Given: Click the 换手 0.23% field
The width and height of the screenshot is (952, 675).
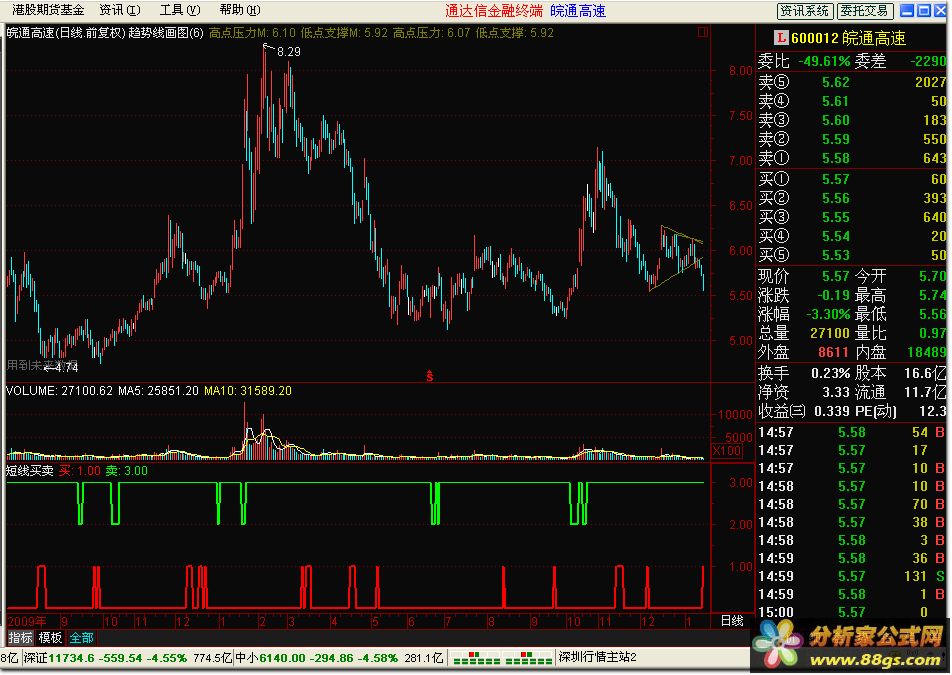Looking at the screenshot, I should pyautogui.click(x=804, y=373).
